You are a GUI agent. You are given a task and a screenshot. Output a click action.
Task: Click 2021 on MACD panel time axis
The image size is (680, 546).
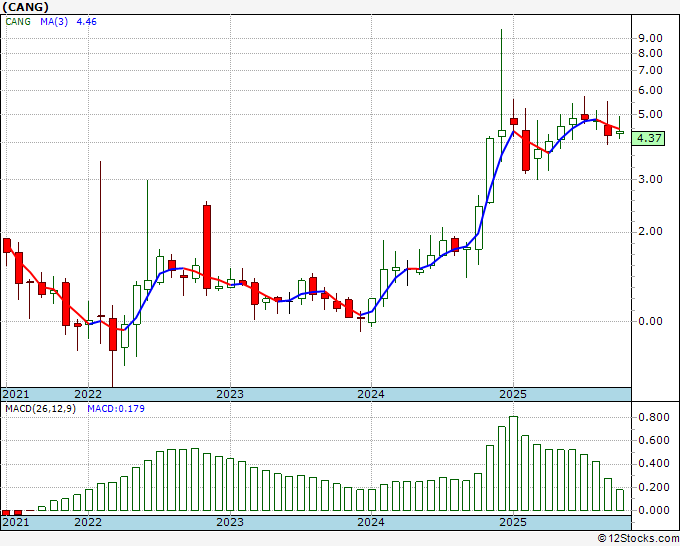tap(16, 522)
